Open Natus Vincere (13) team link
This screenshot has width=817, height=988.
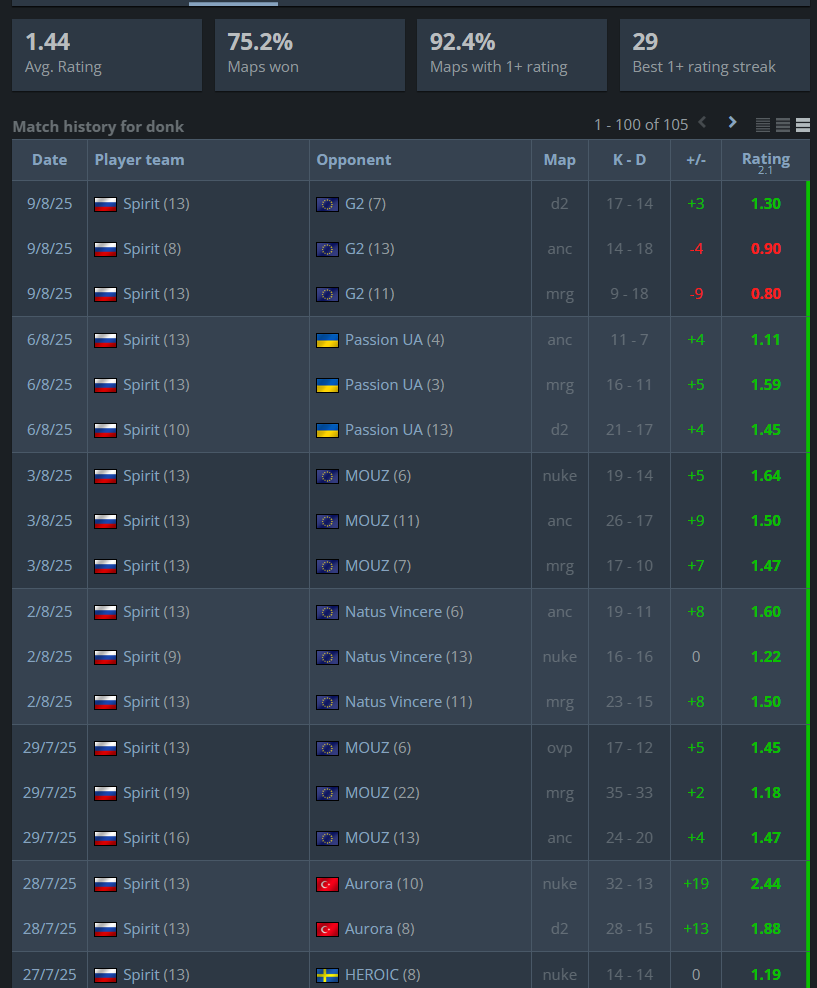click(x=409, y=657)
